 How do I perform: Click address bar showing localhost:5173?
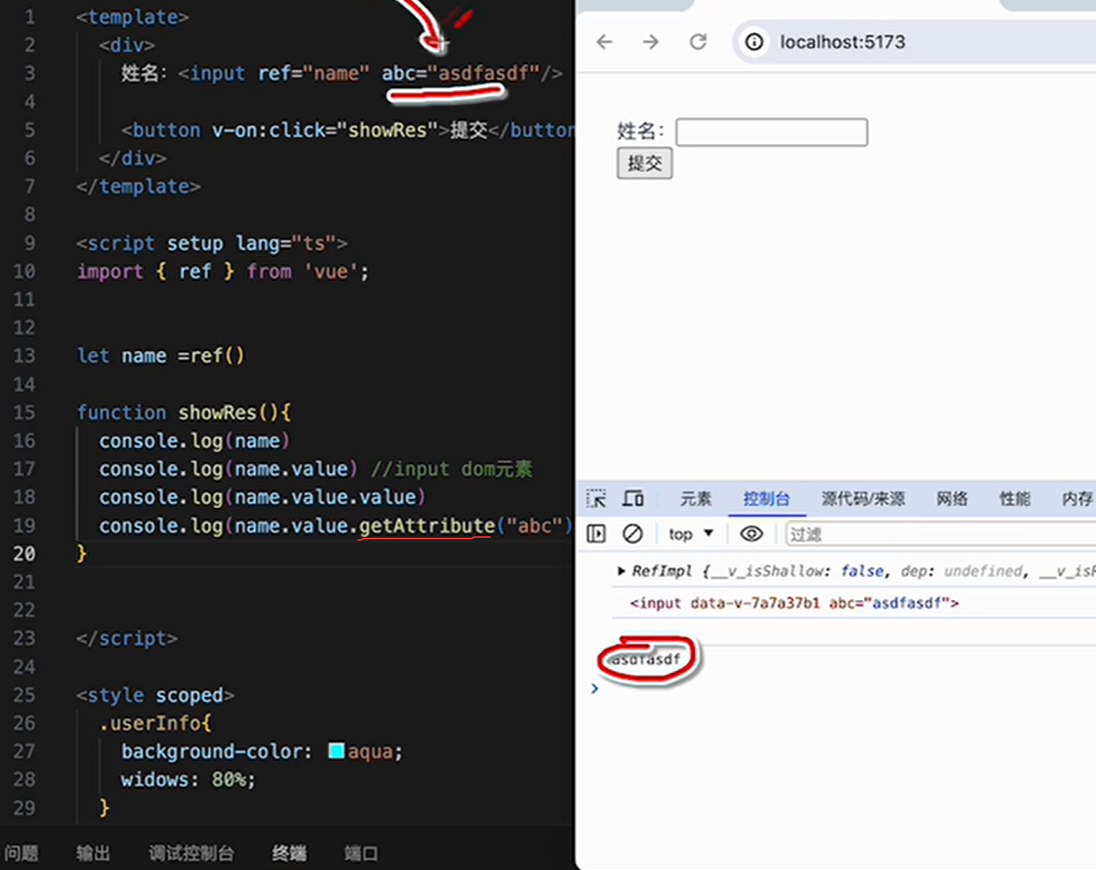coord(842,42)
